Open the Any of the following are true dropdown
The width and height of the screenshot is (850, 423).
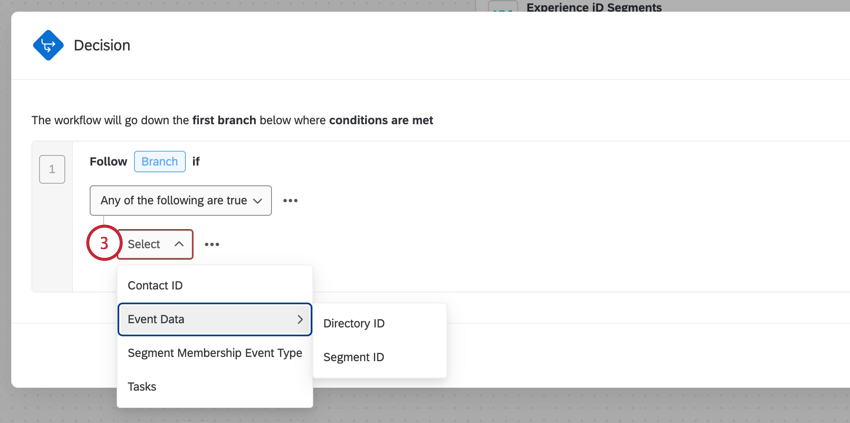(x=181, y=201)
